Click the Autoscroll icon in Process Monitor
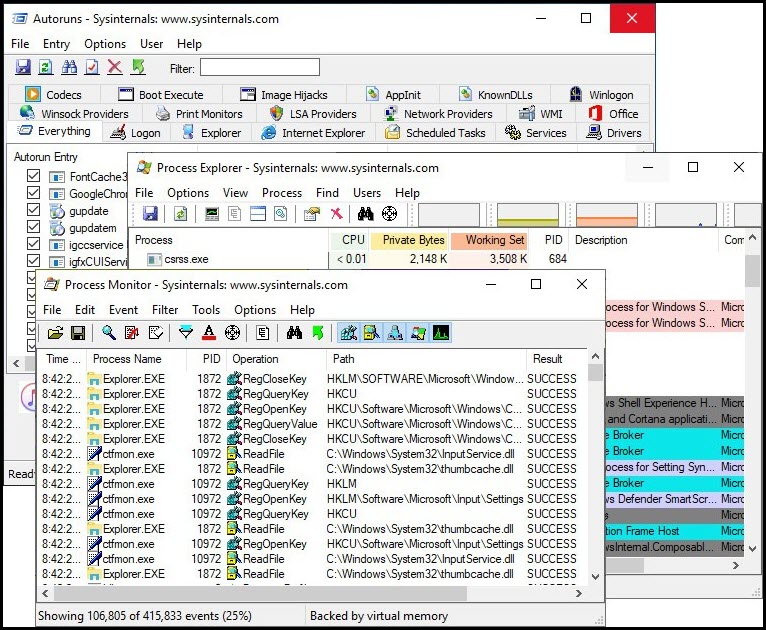766x630 pixels. 132,333
